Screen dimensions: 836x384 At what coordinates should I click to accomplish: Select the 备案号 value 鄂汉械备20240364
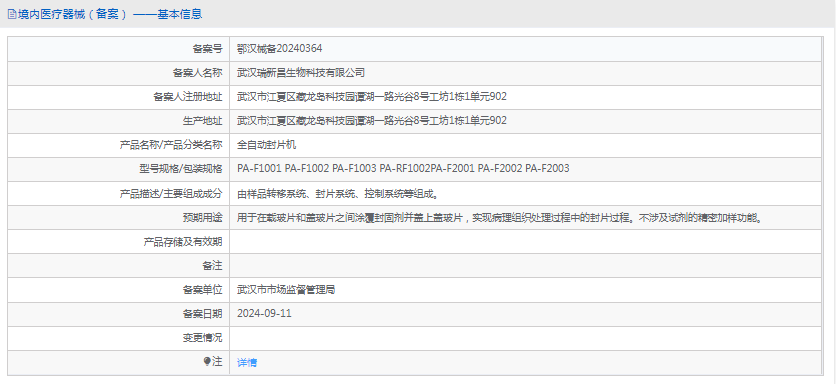click(279, 49)
